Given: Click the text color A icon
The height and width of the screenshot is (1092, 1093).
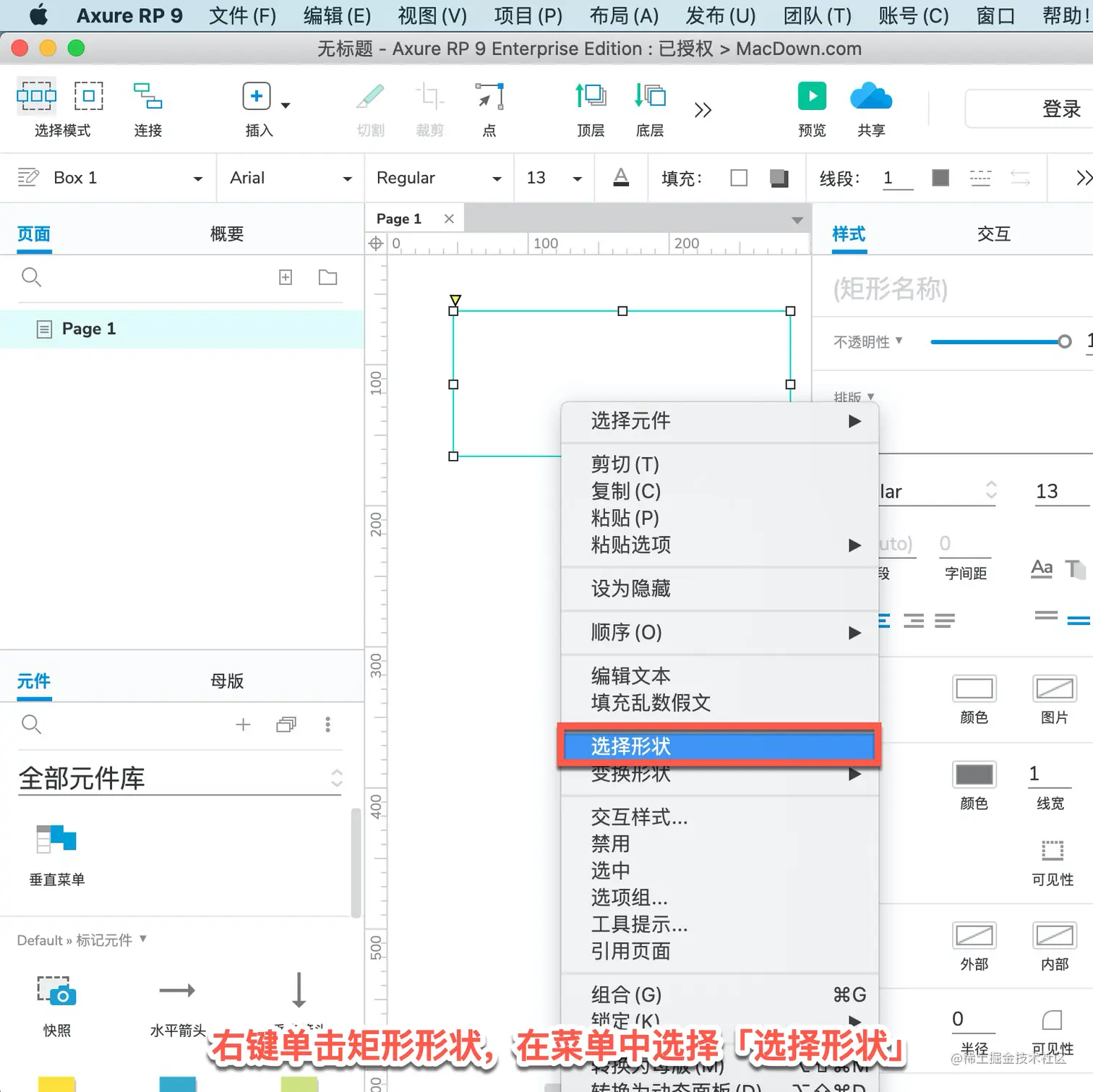Looking at the screenshot, I should 621,177.
